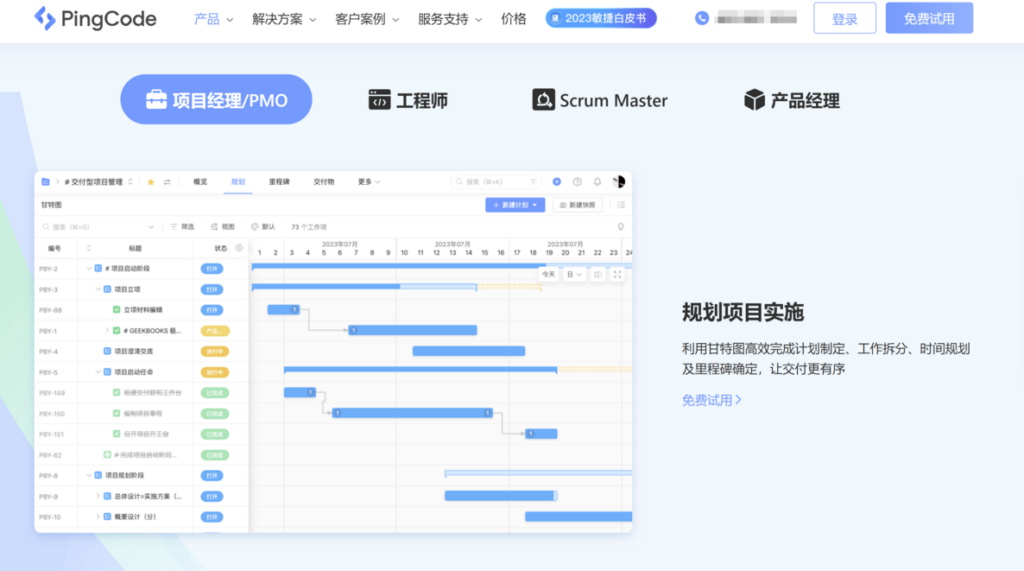Click the blue plus add icon near search
The height and width of the screenshot is (571, 1024).
[557, 182]
